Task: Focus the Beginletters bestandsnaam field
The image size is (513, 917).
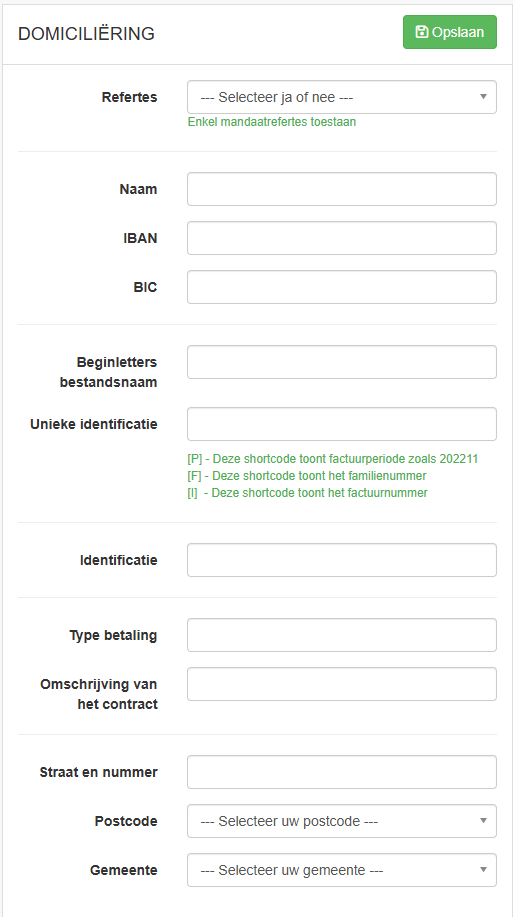Action: (342, 362)
